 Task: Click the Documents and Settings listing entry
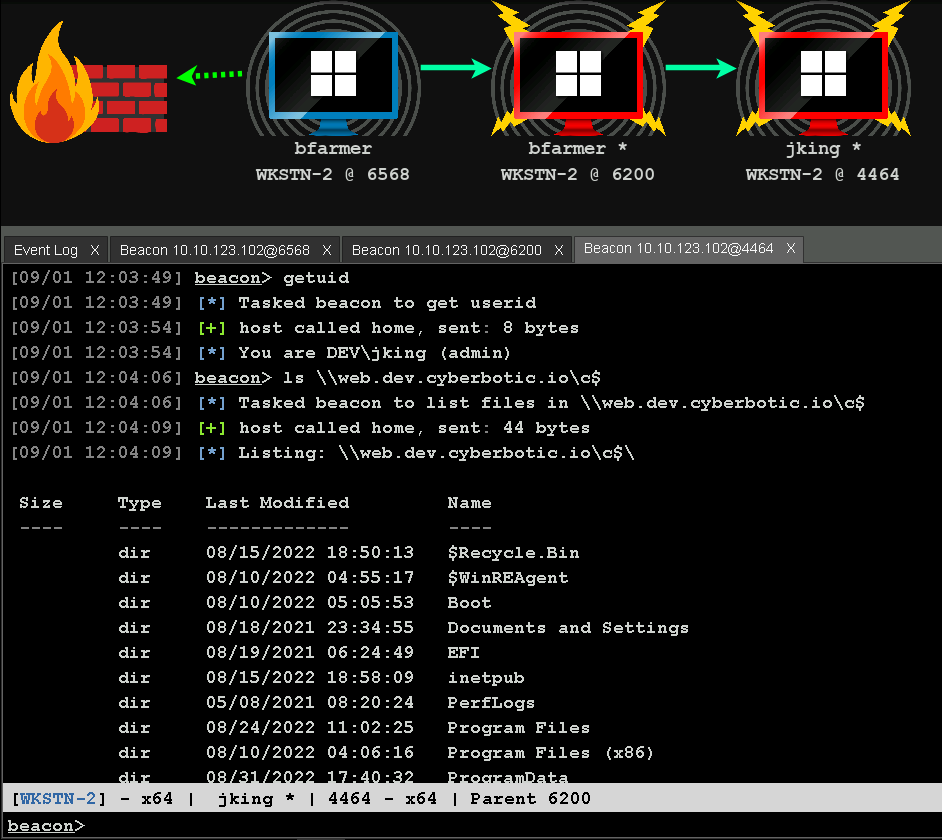[x=567, y=628]
